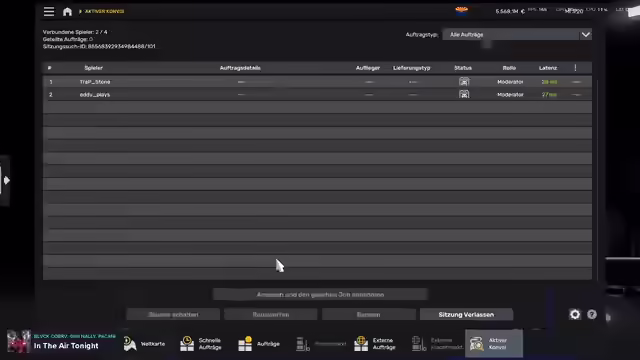Click the Verbundene Spieler: 2 / 4 text
The image size is (640, 360).
(x=75, y=32)
